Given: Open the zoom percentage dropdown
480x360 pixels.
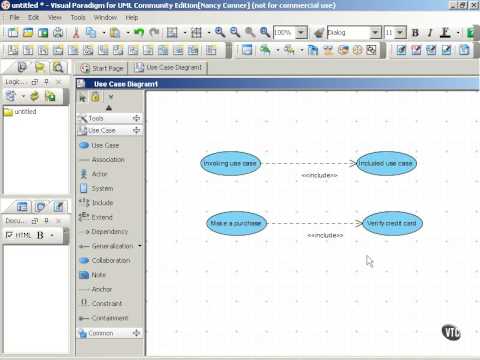Looking at the screenshot, I should click(x=301, y=33).
